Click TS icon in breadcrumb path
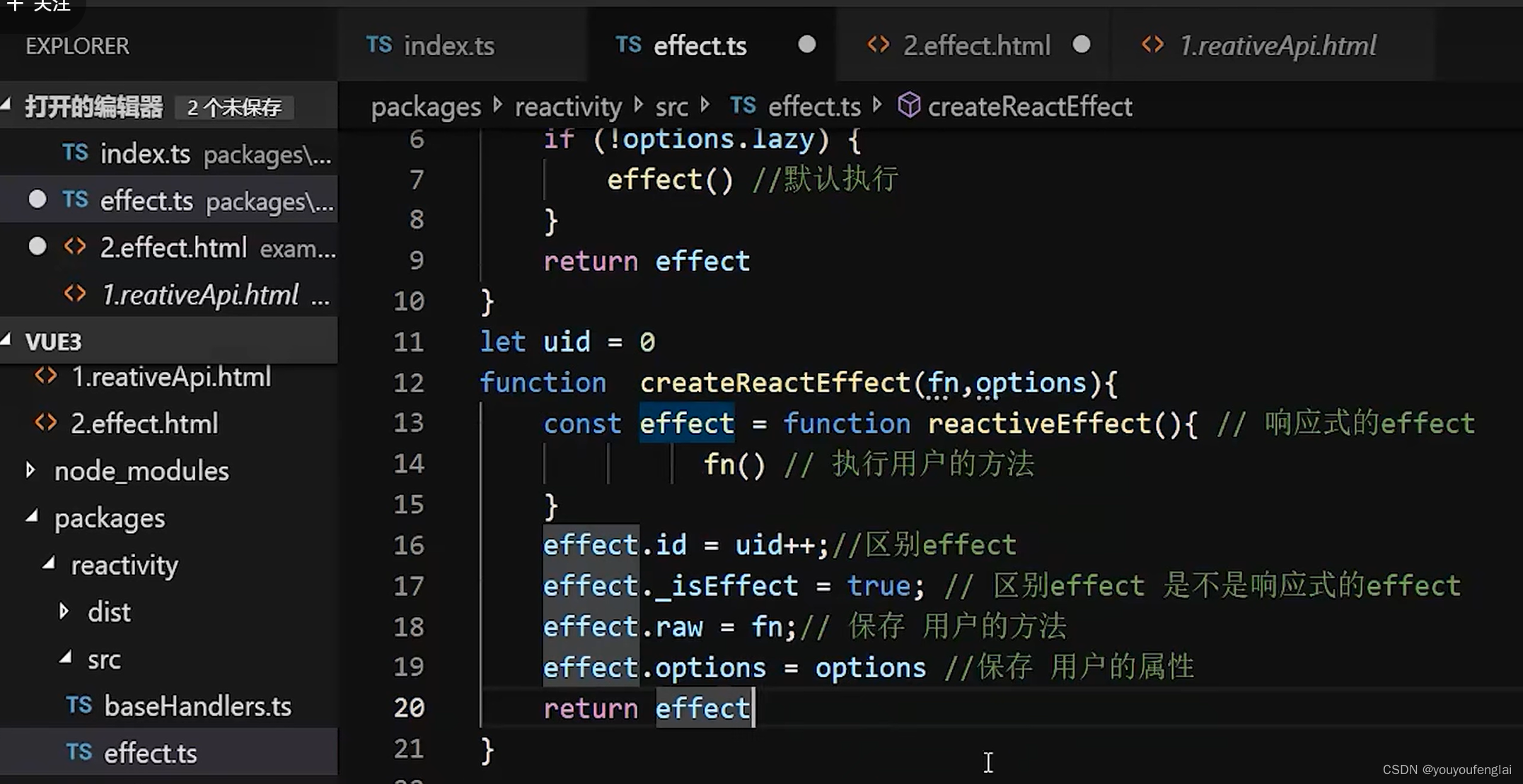Screen dimensions: 1523x784 pyautogui.click(x=743, y=106)
